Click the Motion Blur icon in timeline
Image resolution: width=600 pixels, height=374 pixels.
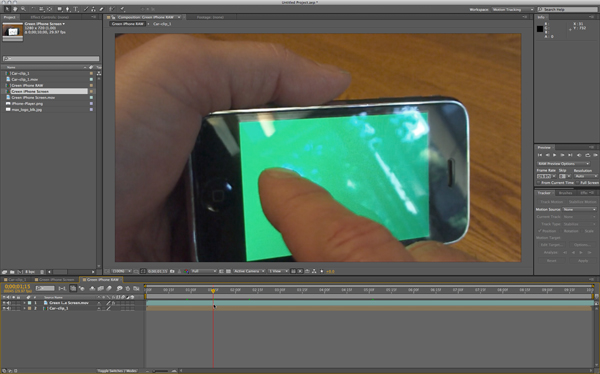tap(109, 288)
